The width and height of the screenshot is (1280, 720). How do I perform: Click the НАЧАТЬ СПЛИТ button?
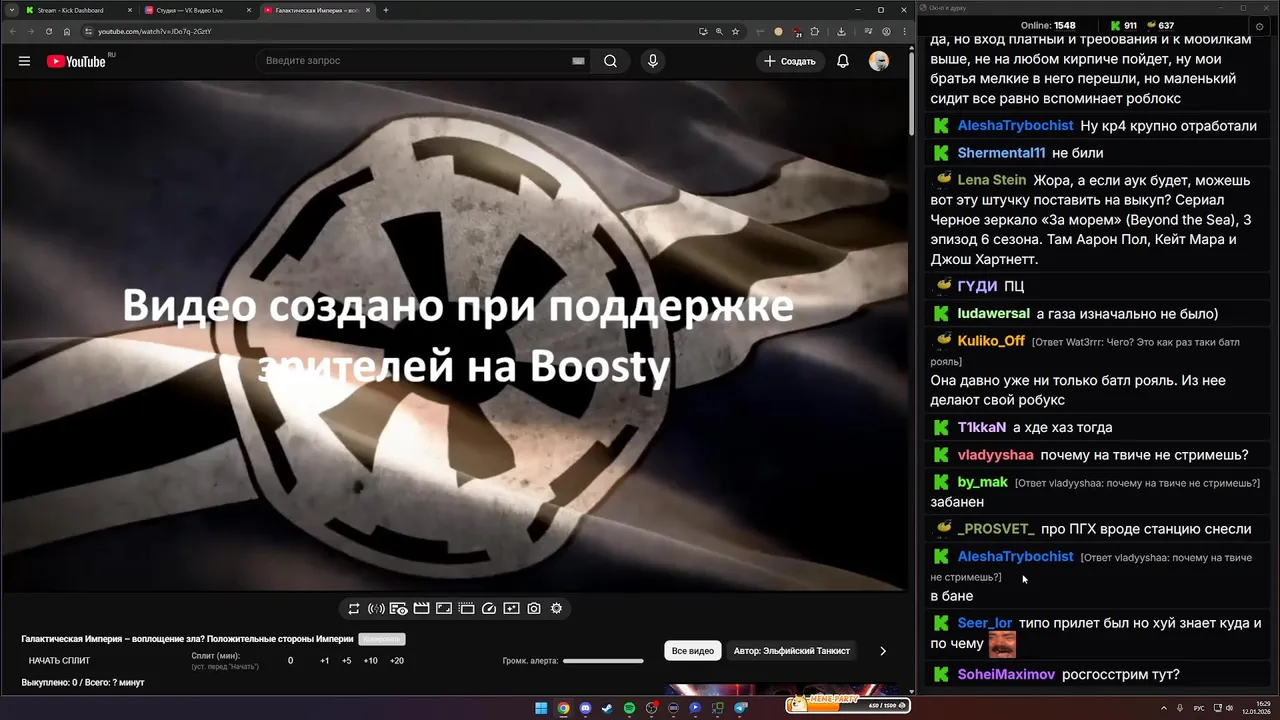pos(59,661)
